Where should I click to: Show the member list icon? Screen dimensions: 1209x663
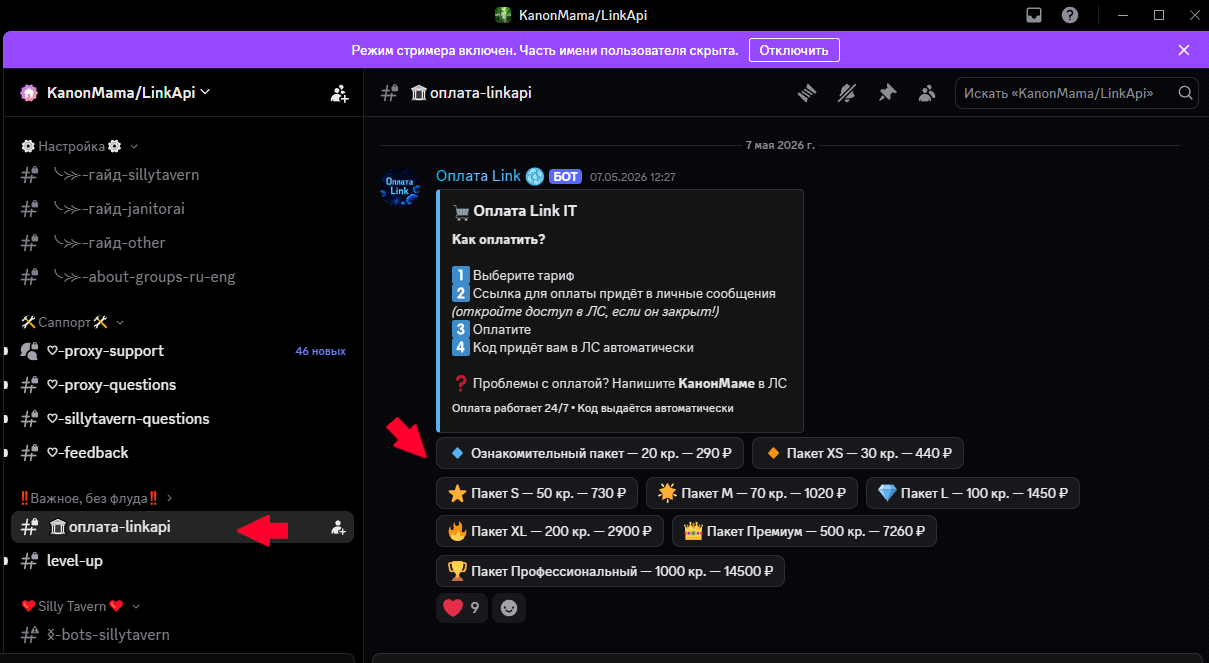(927, 93)
